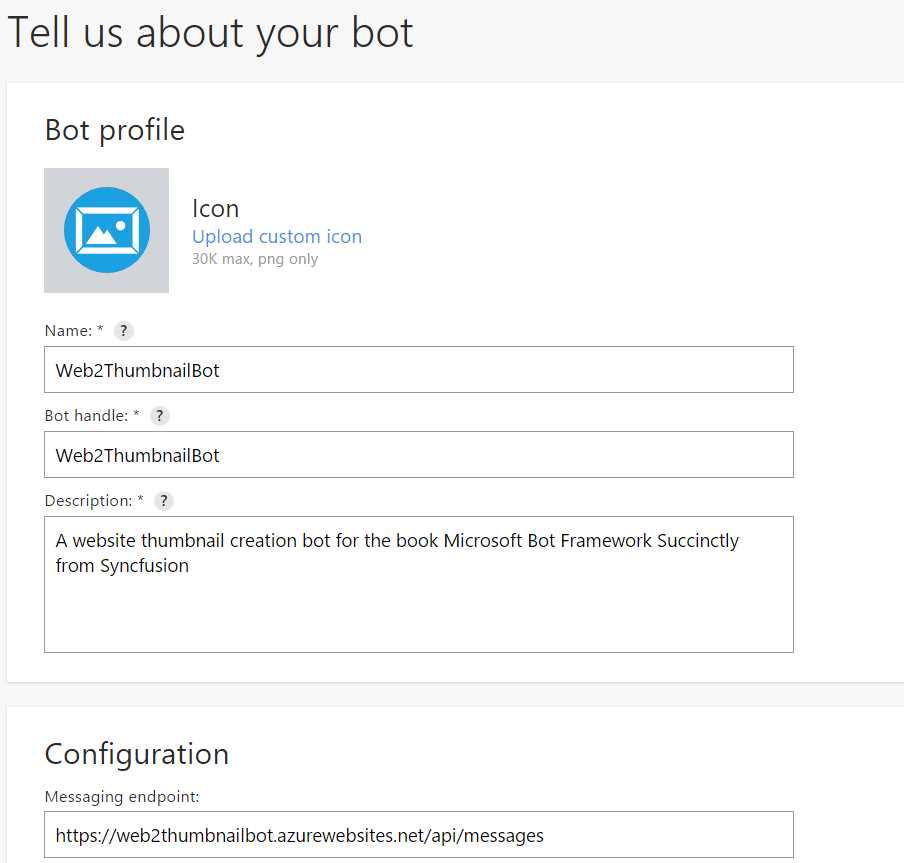The image size is (904, 863).
Task: Open the Name field help tooltip icon
Action: point(123,330)
